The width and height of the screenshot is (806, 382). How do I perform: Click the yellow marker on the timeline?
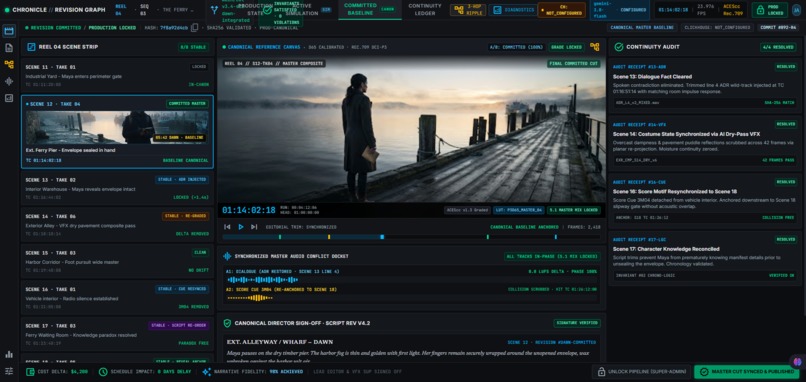click(x=329, y=237)
